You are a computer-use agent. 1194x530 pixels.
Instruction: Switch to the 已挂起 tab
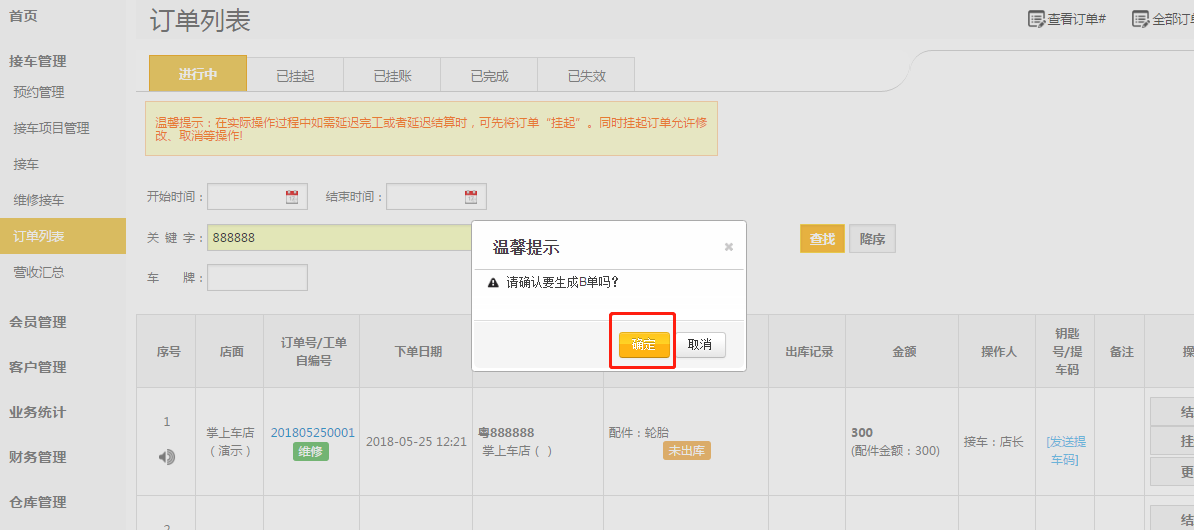point(295,75)
